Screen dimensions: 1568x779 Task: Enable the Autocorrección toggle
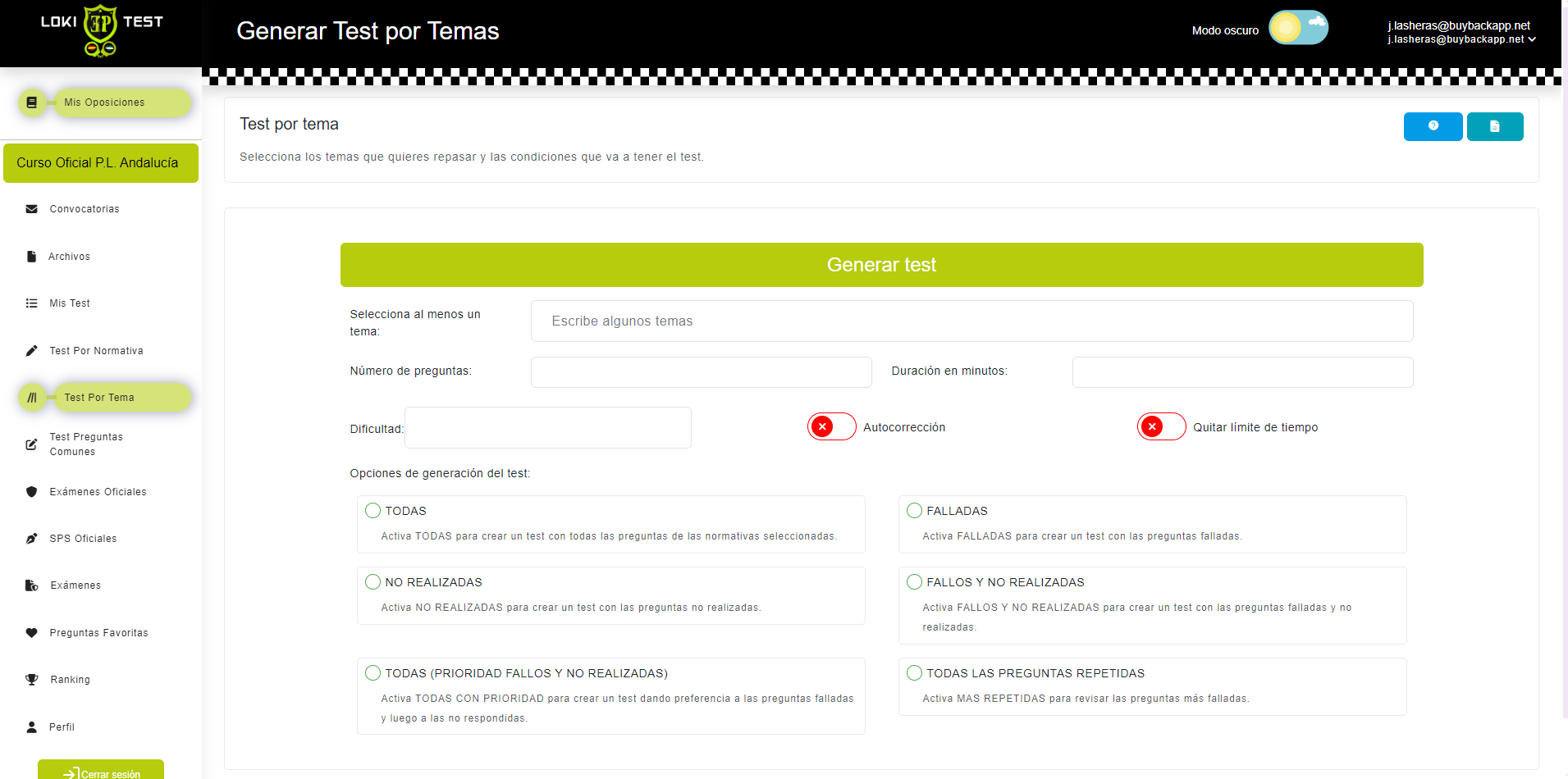(831, 426)
